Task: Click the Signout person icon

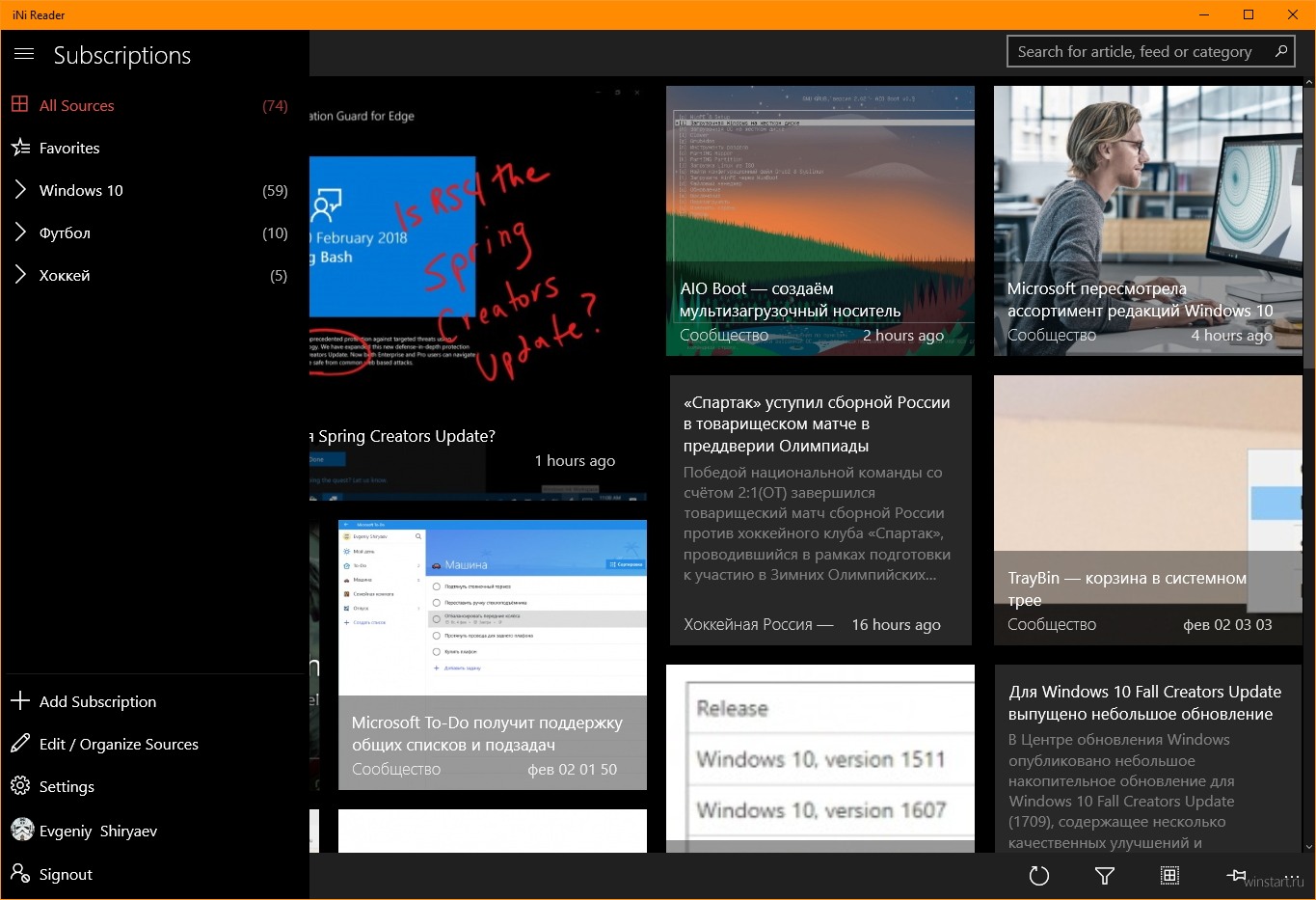Action: point(20,873)
